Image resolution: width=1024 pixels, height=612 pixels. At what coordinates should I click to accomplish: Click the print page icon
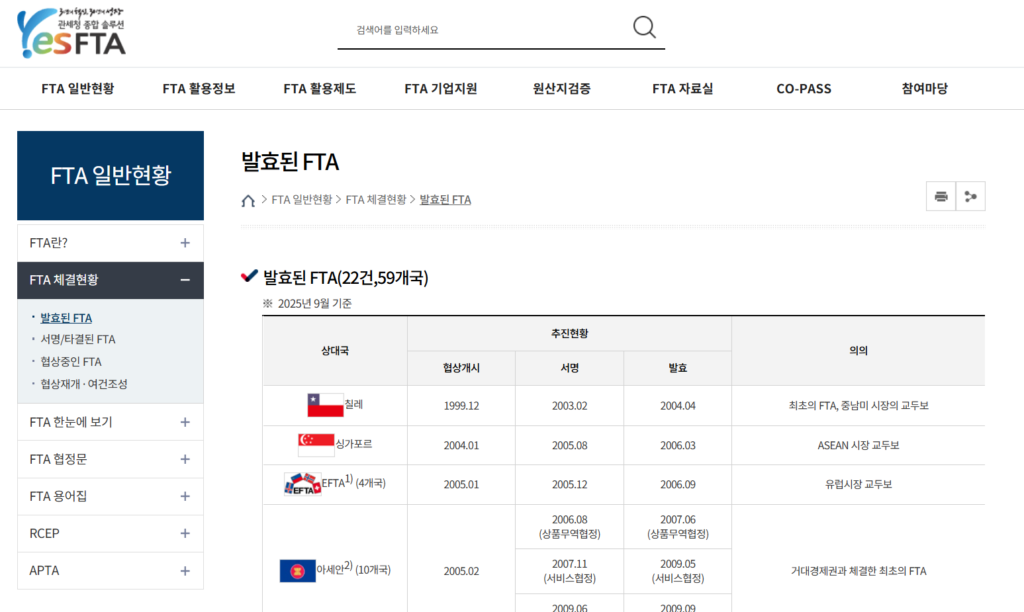click(x=940, y=197)
